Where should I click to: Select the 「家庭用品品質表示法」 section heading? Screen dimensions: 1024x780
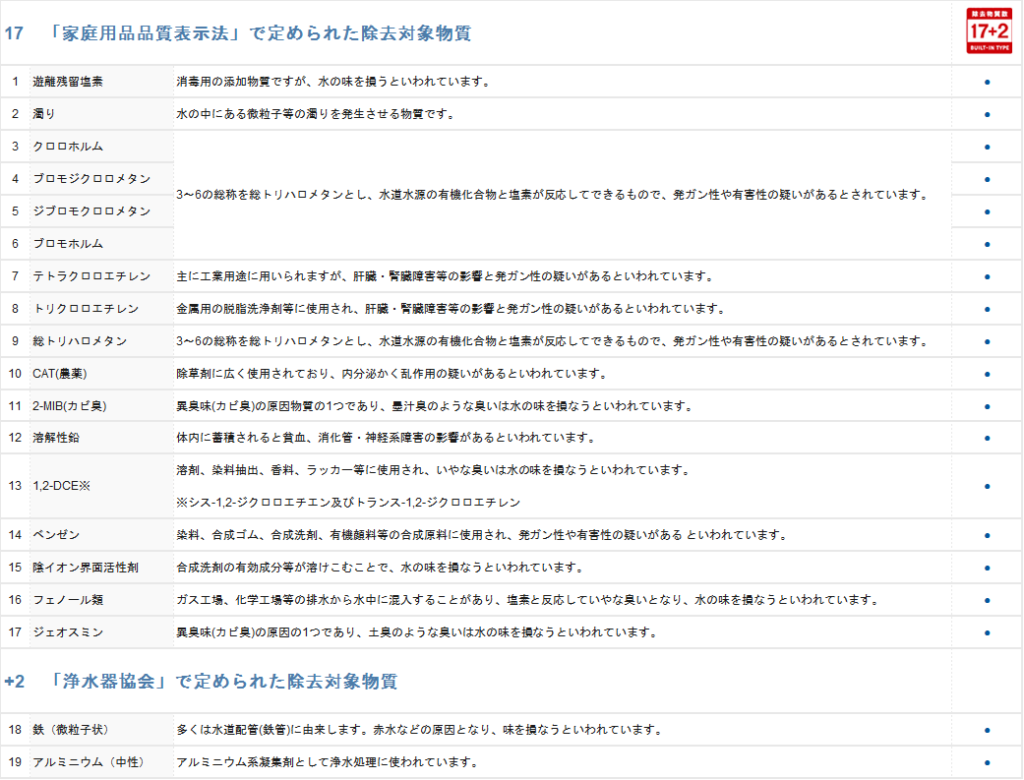coord(260,33)
